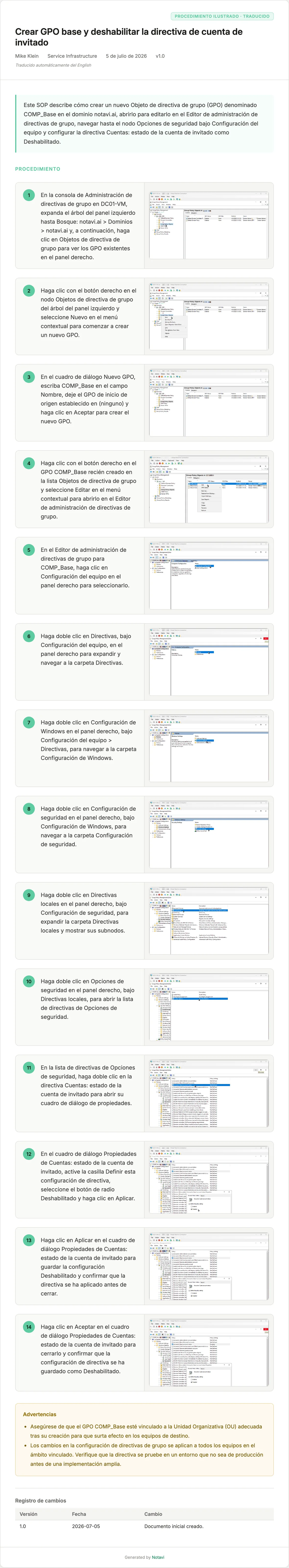Click 'Traducido automáticamente del English' note

[54, 65]
